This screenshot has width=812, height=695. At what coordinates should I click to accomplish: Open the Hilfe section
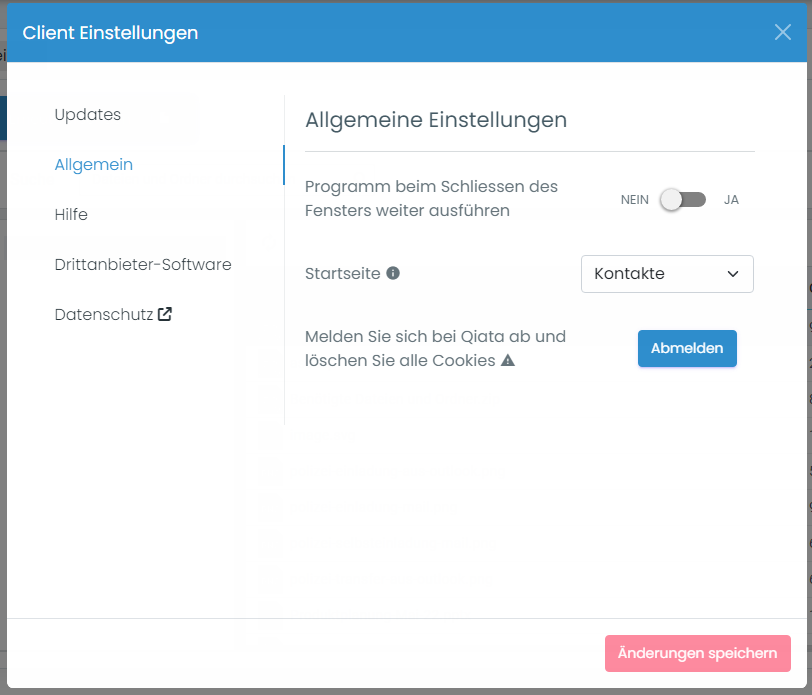point(70,214)
